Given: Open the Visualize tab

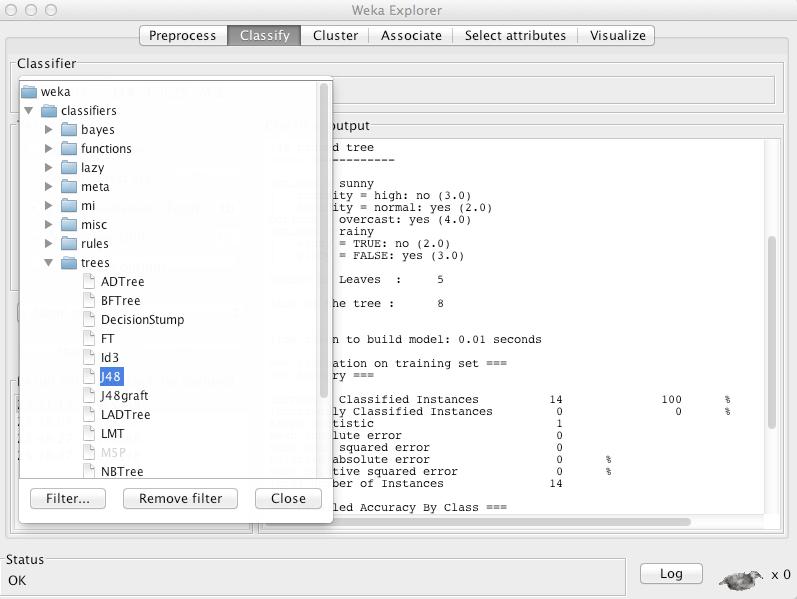Looking at the screenshot, I should click(x=617, y=36).
